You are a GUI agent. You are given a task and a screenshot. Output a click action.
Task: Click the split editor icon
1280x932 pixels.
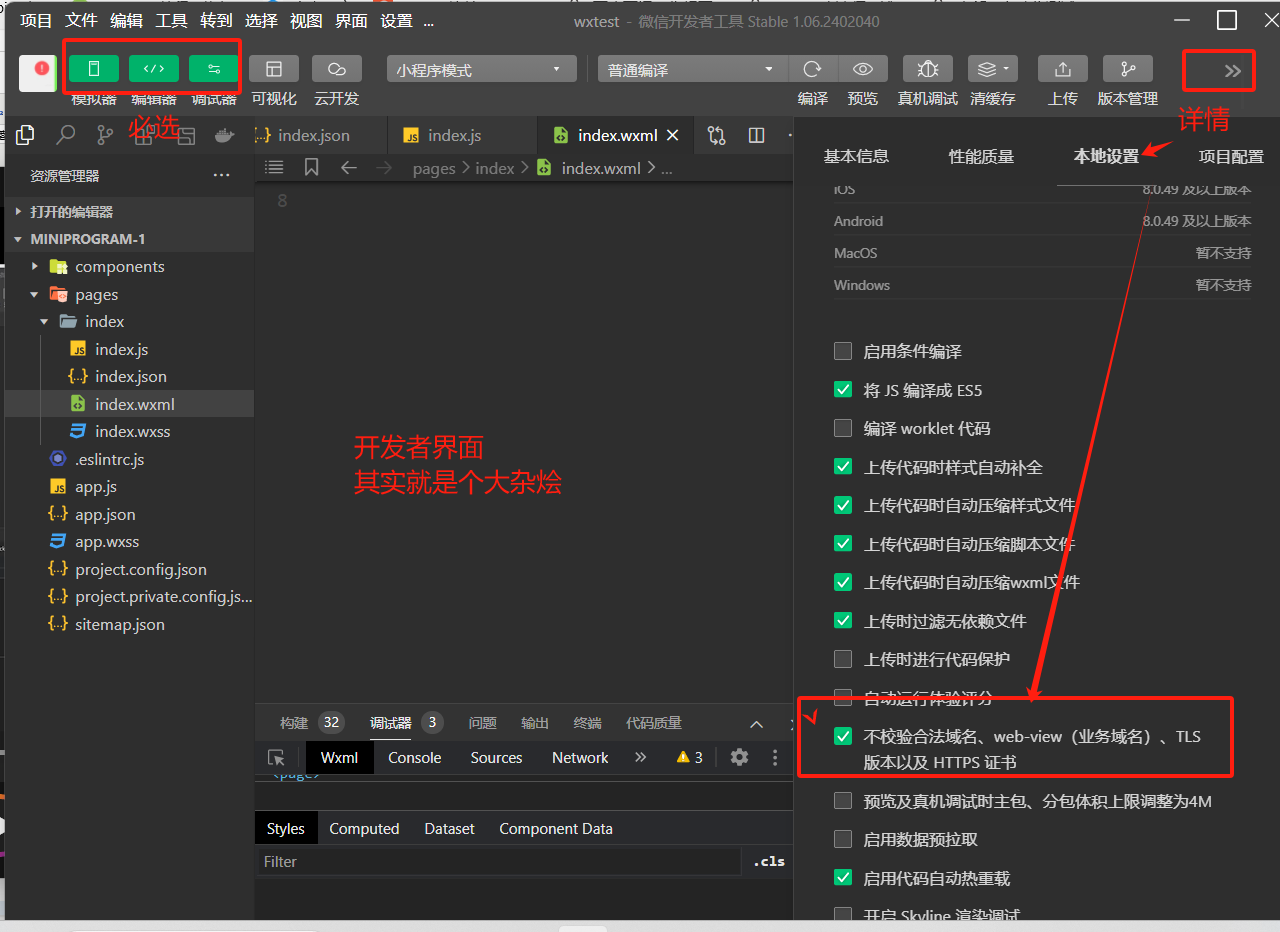pyautogui.click(x=757, y=135)
